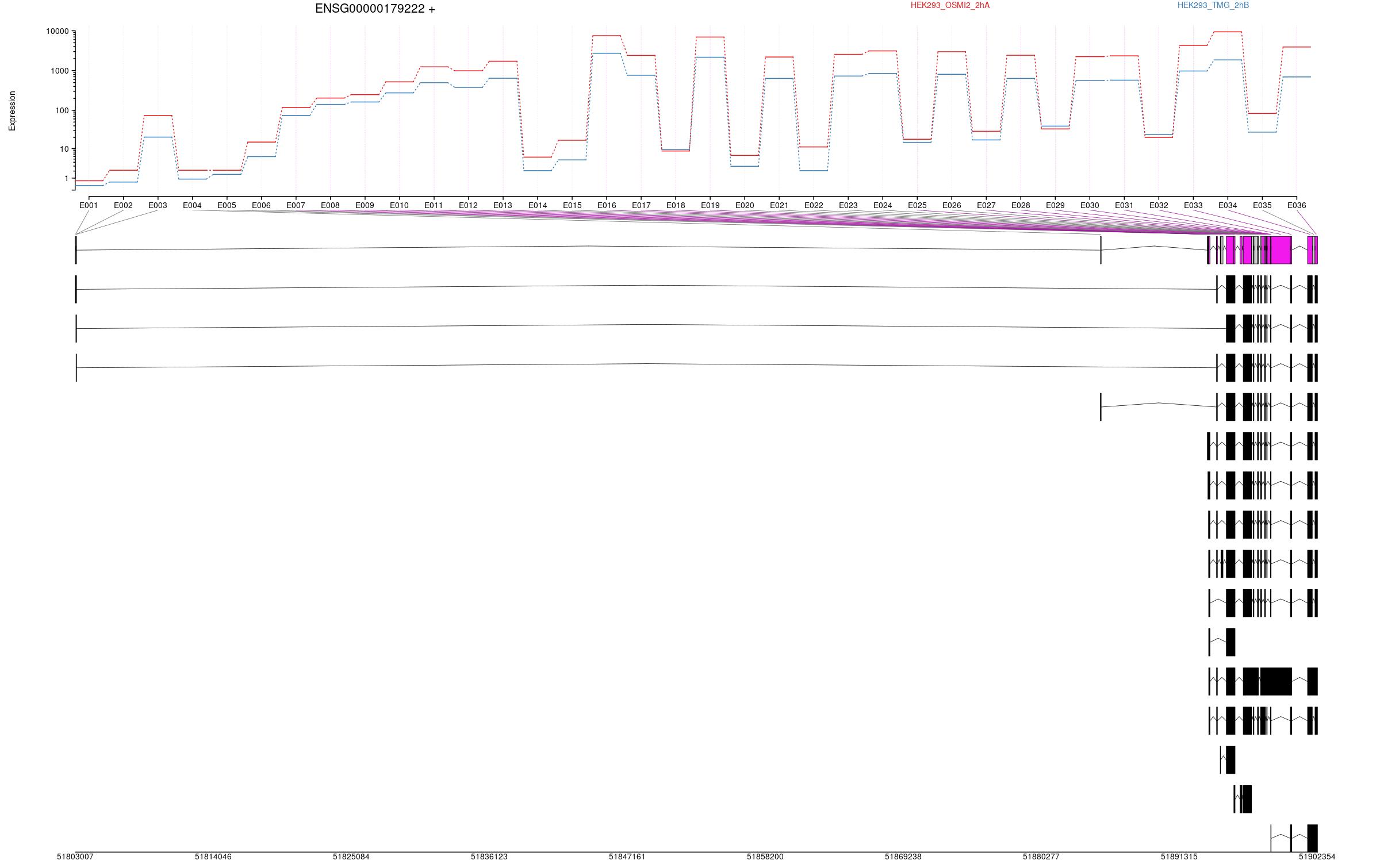Click exon bin label E003
The height and width of the screenshot is (868, 1380).
click(x=158, y=205)
